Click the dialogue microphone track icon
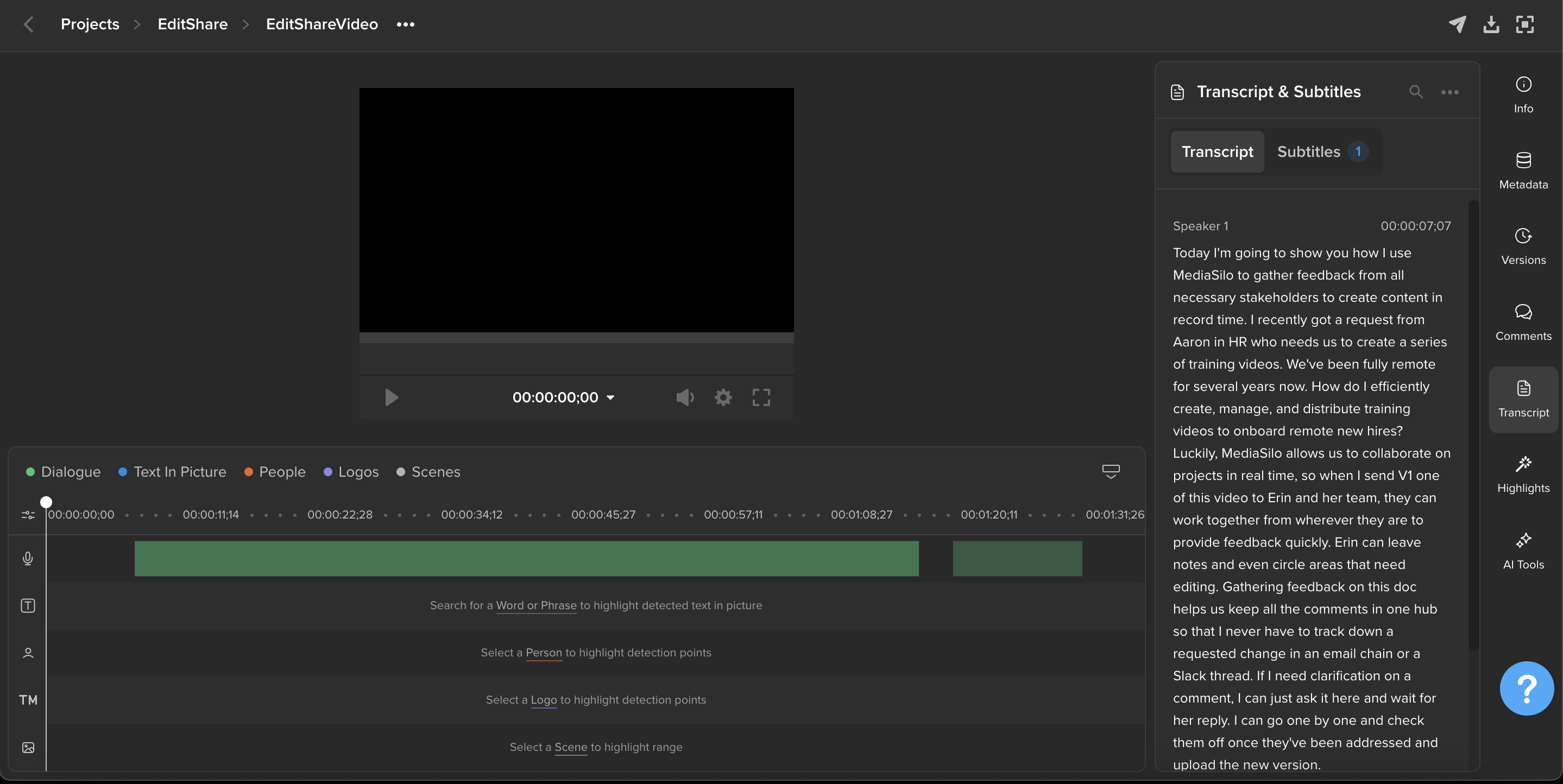The height and width of the screenshot is (784, 1563). [28, 558]
